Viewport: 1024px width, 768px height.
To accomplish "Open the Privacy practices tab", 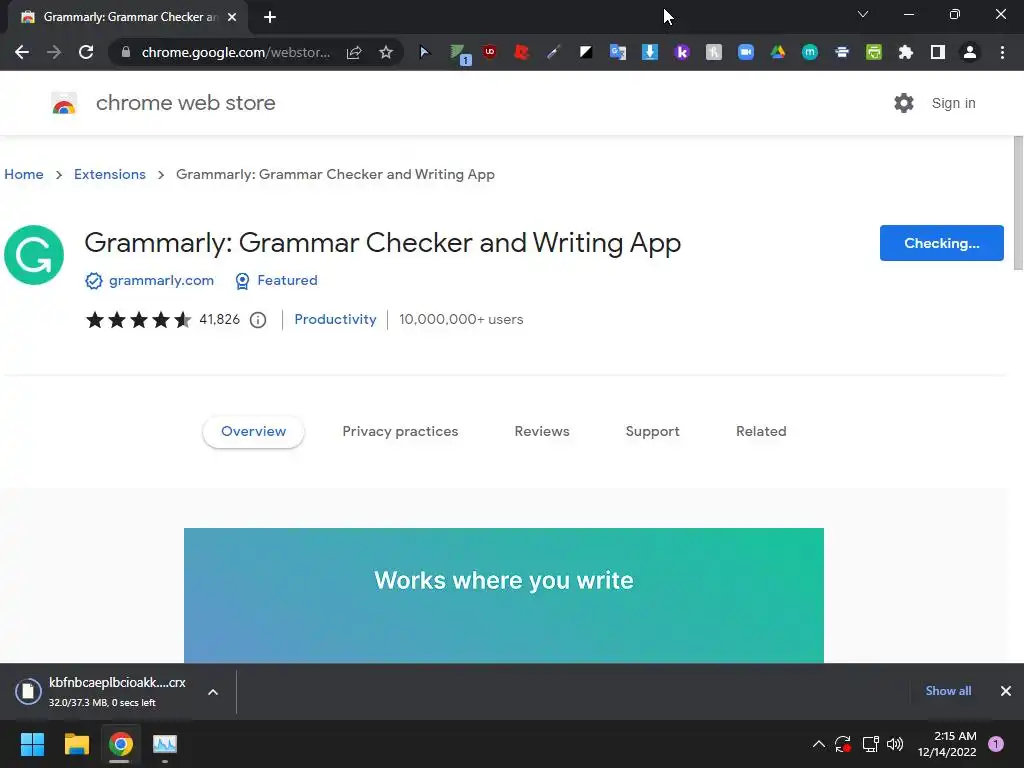I will 400,432.
